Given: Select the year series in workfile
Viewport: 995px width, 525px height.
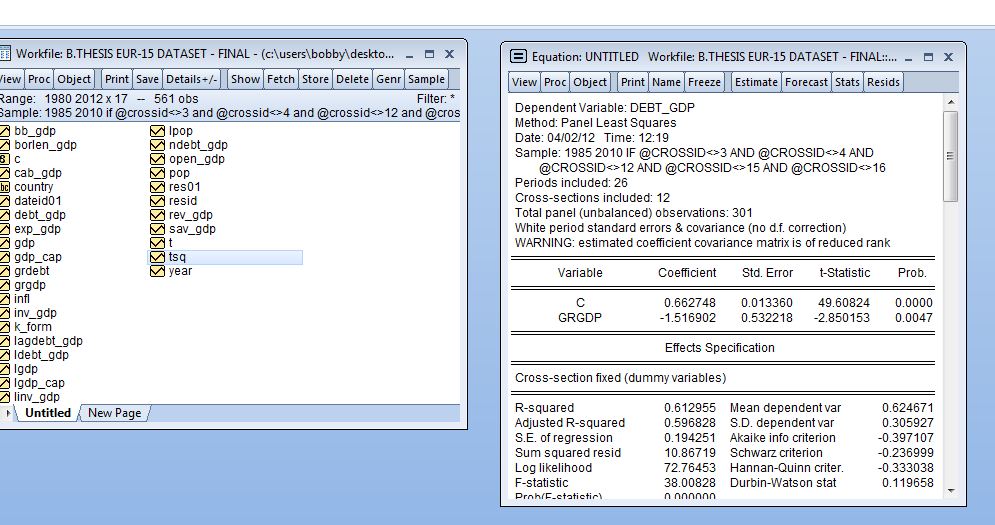Looking at the screenshot, I should [x=180, y=271].
